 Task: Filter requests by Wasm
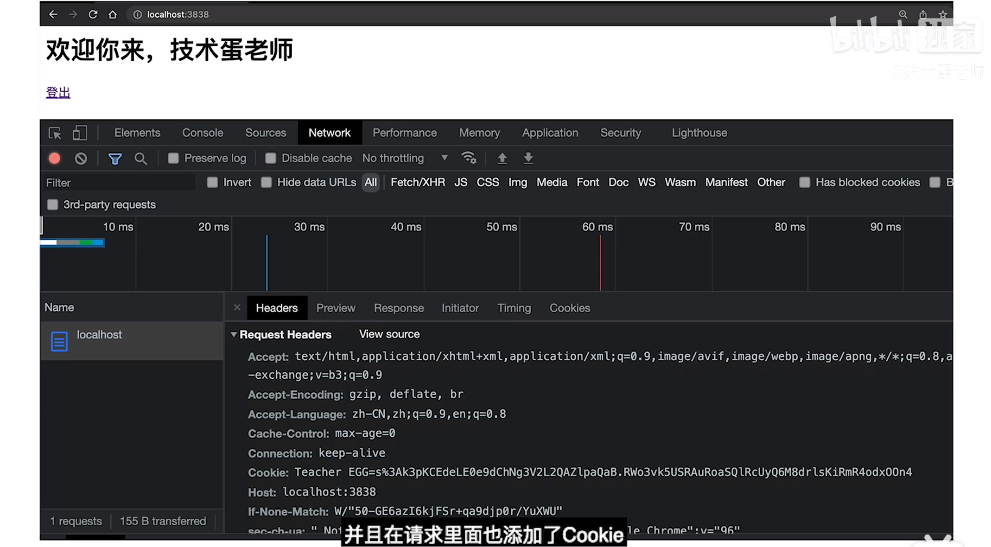click(x=680, y=182)
